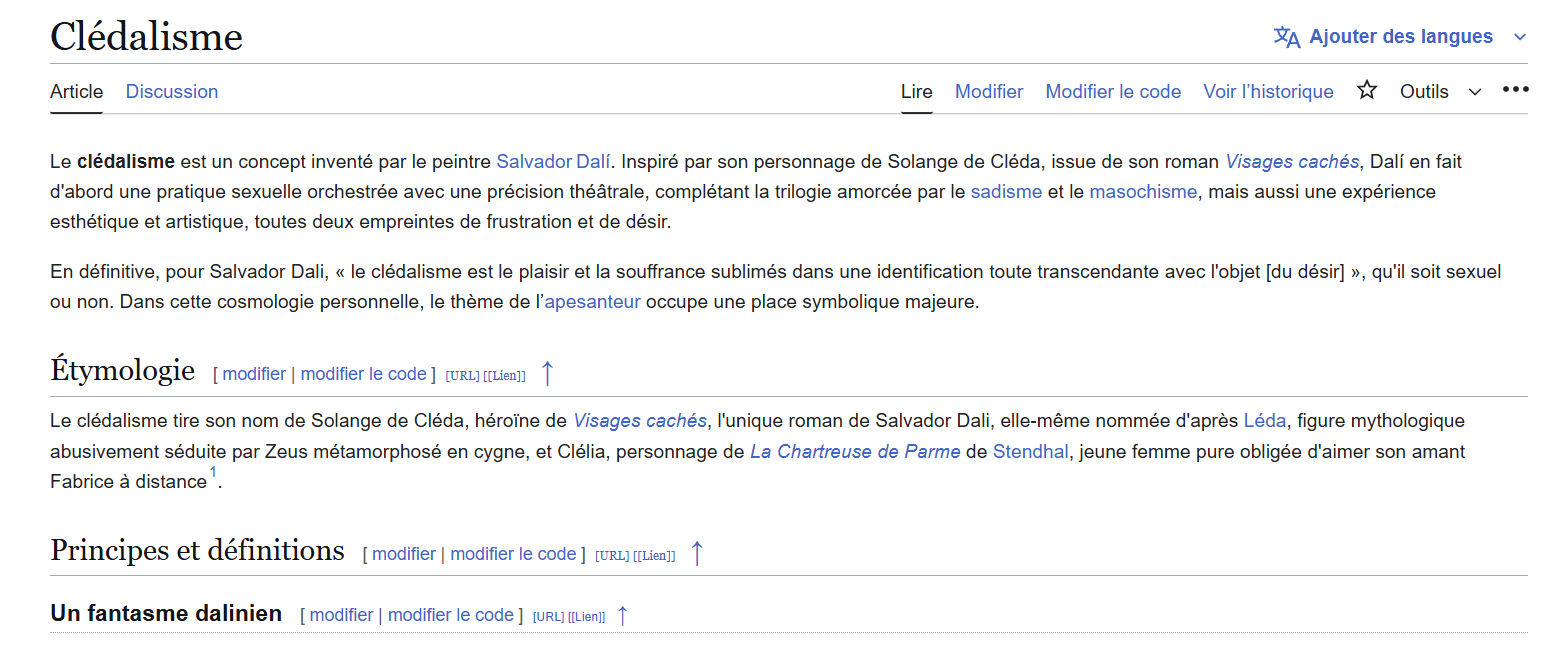Open the three-dot more options menu
The height and width of the screenshot is (649, 1561).
1515,90
